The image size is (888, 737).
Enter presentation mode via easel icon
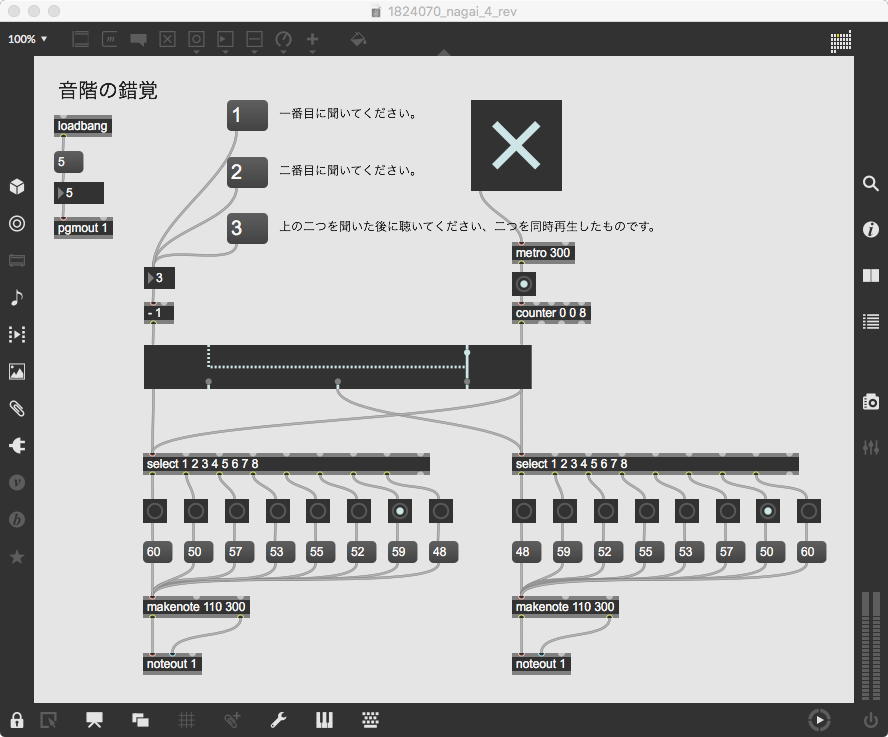94,720
